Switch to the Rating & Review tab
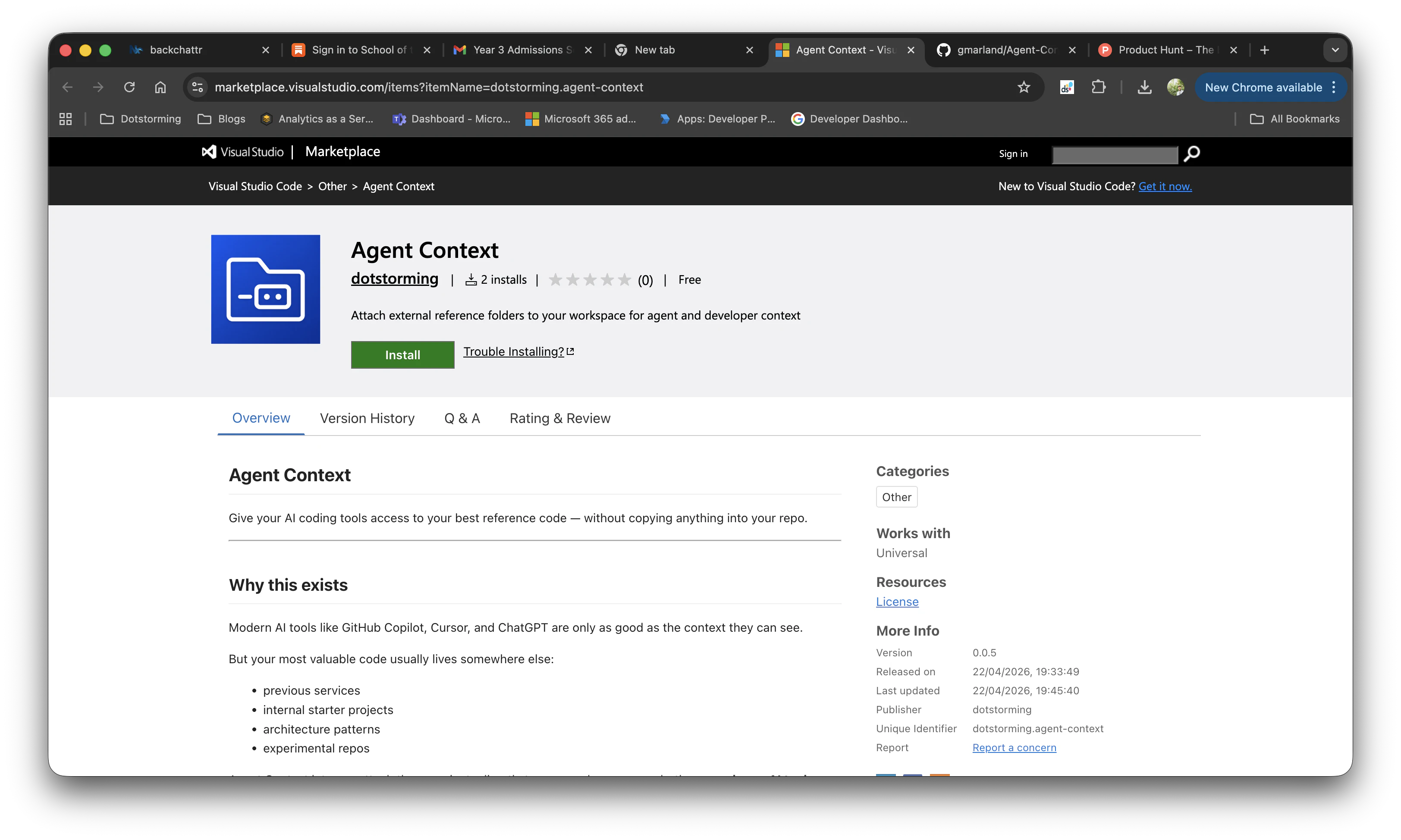Viewport: 1401px width, 840px height. pos(560,418)
